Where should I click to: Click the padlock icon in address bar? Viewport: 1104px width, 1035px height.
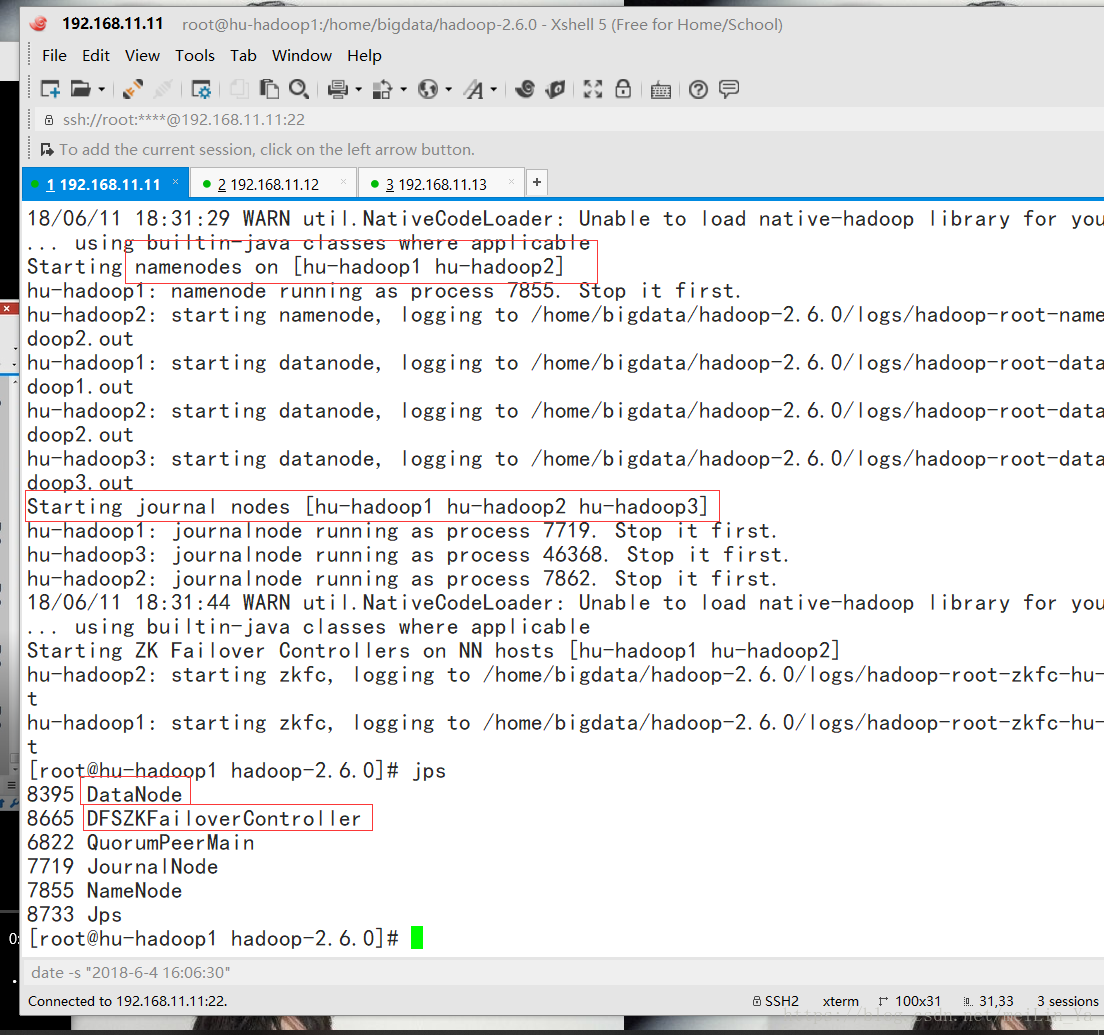pyautogui.click(x=49, y=120)
